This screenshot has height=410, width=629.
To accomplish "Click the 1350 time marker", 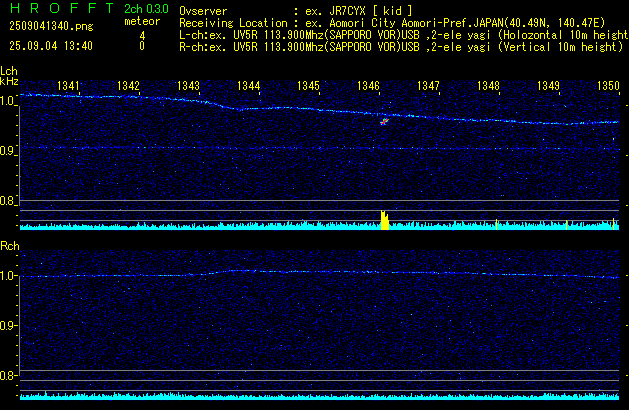I will pos(609,86).
